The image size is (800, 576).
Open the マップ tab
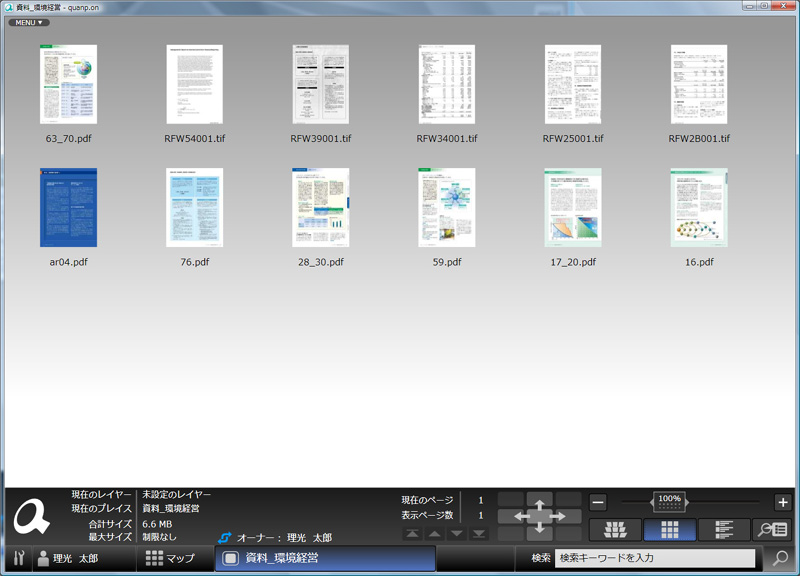[170, 559]
